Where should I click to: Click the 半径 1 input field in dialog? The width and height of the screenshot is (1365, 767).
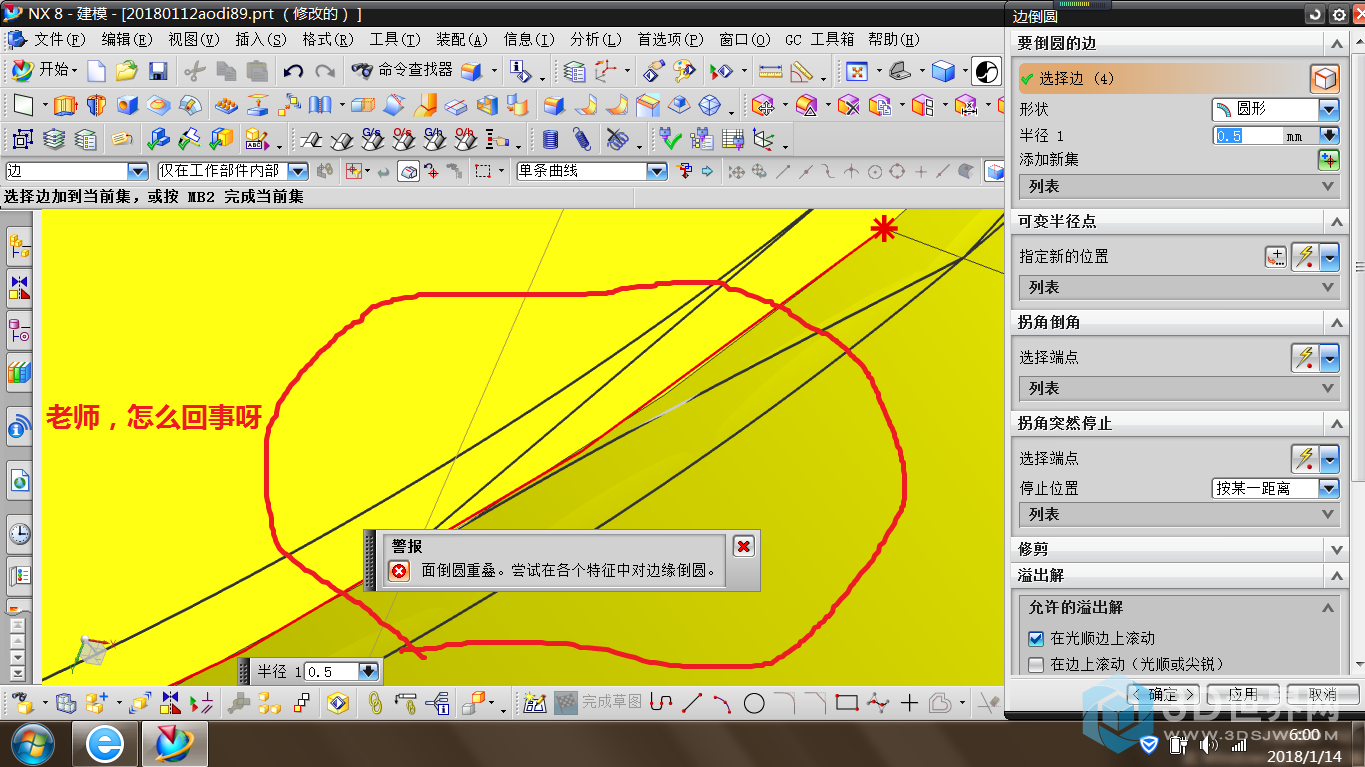coord(1247,135)
